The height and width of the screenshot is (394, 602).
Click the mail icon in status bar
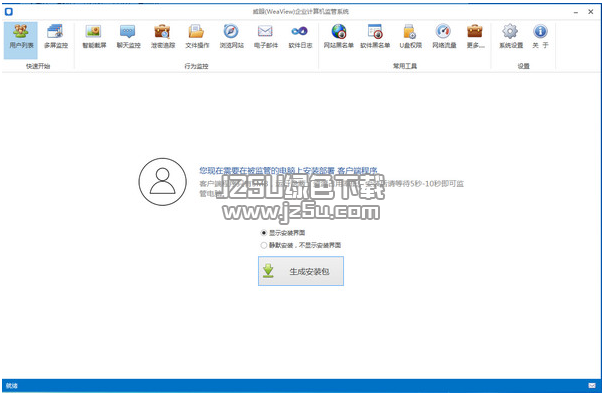point(592,386)
